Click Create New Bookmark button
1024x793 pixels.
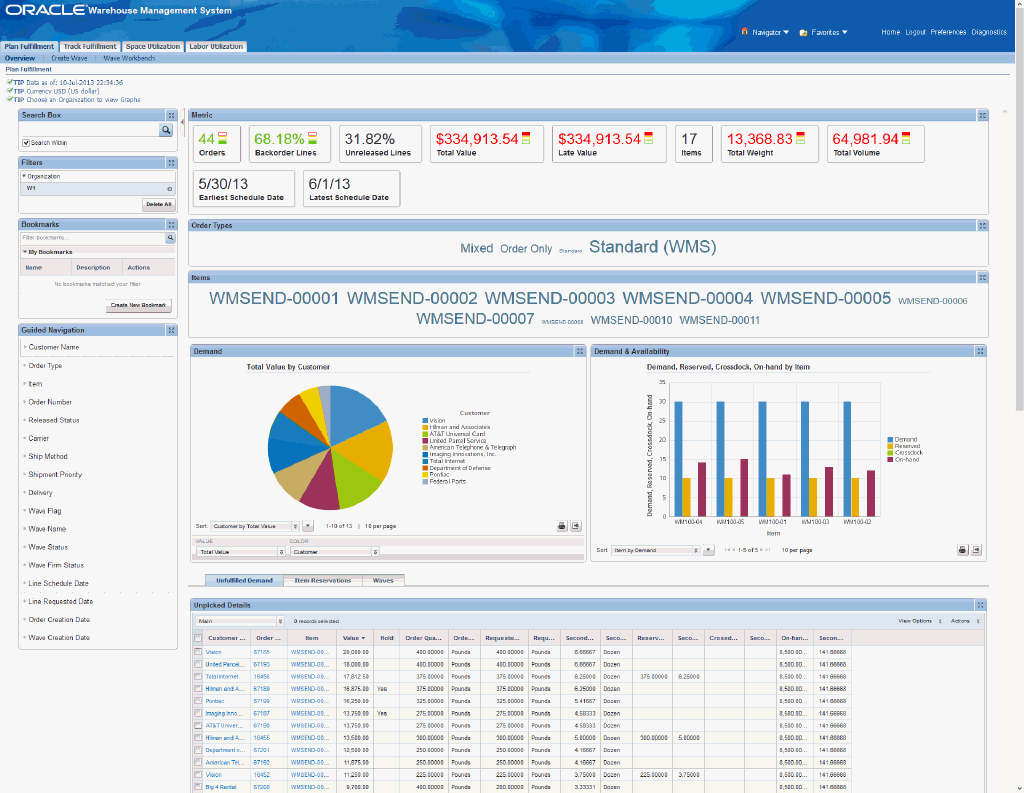[x=138, y=305]
